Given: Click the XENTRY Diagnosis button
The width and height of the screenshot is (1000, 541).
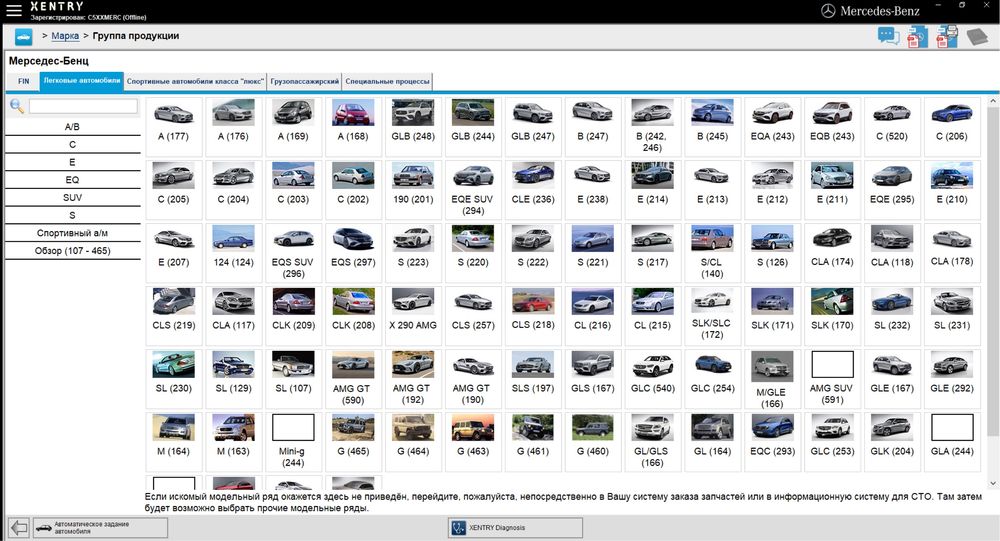Looking at the screenshot, I should point(515,528).
